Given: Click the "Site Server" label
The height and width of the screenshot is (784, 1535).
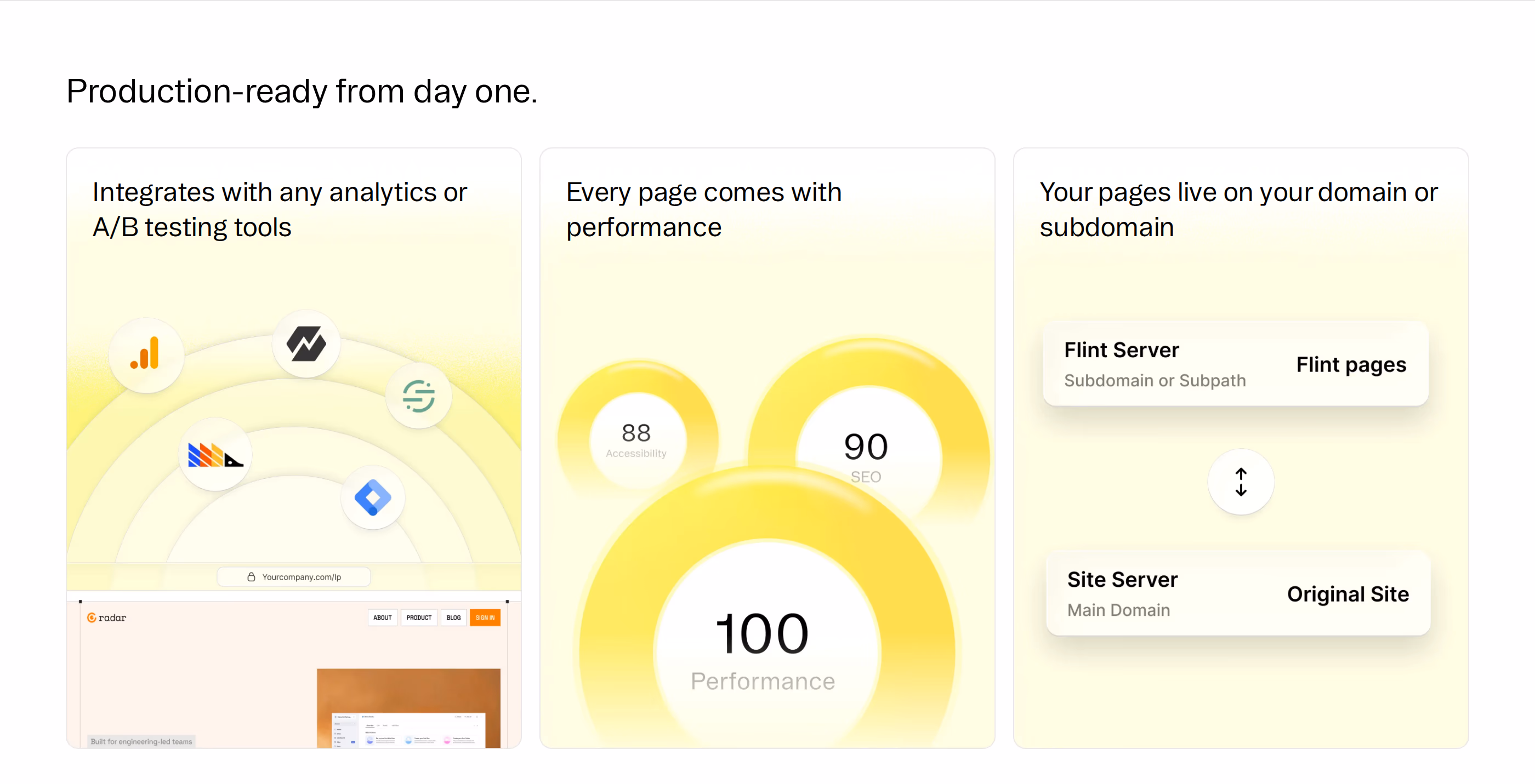Looking at the screenshot, I should click(1122, 579).
